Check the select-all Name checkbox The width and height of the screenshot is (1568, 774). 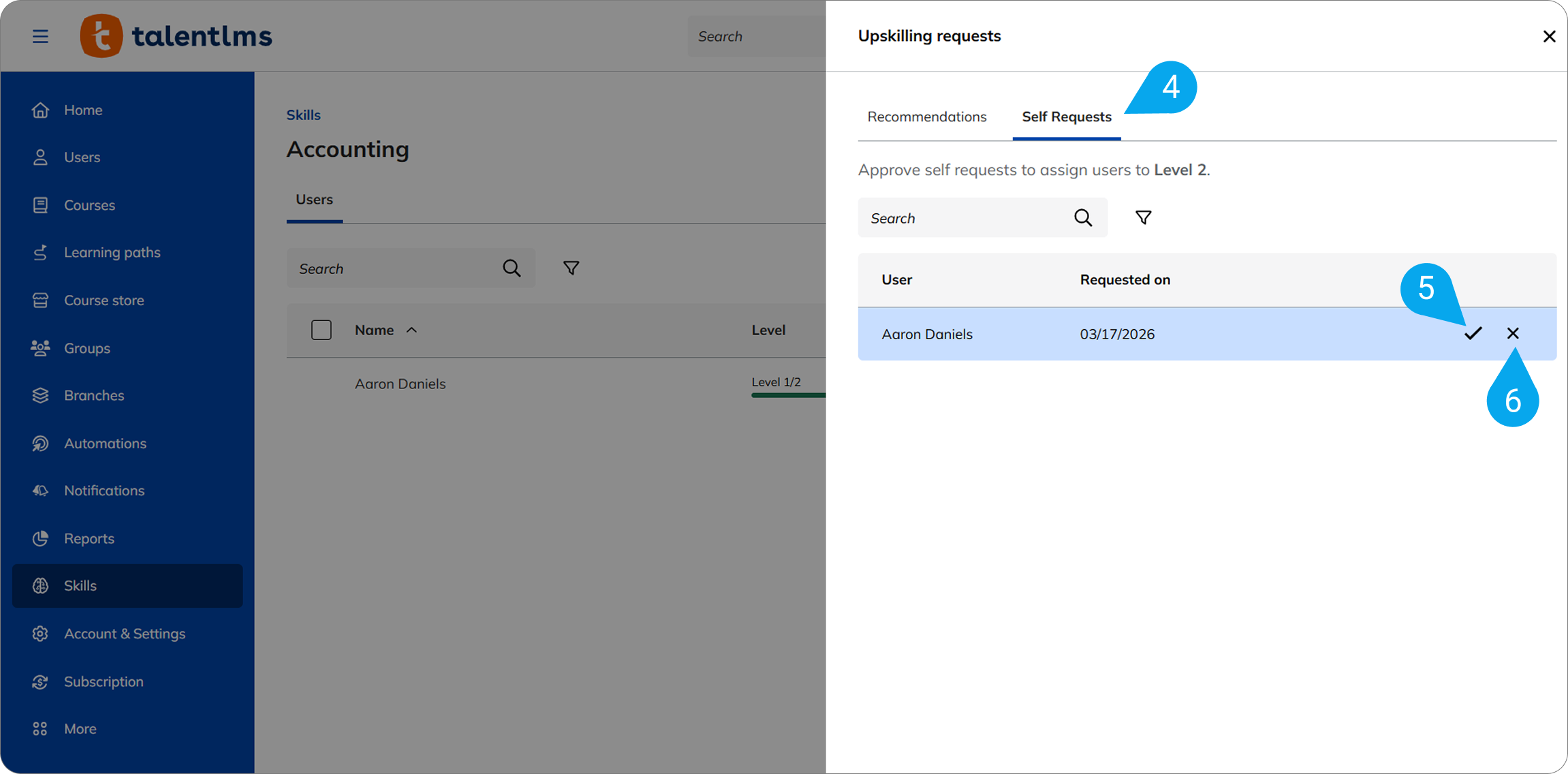point(321,330)
